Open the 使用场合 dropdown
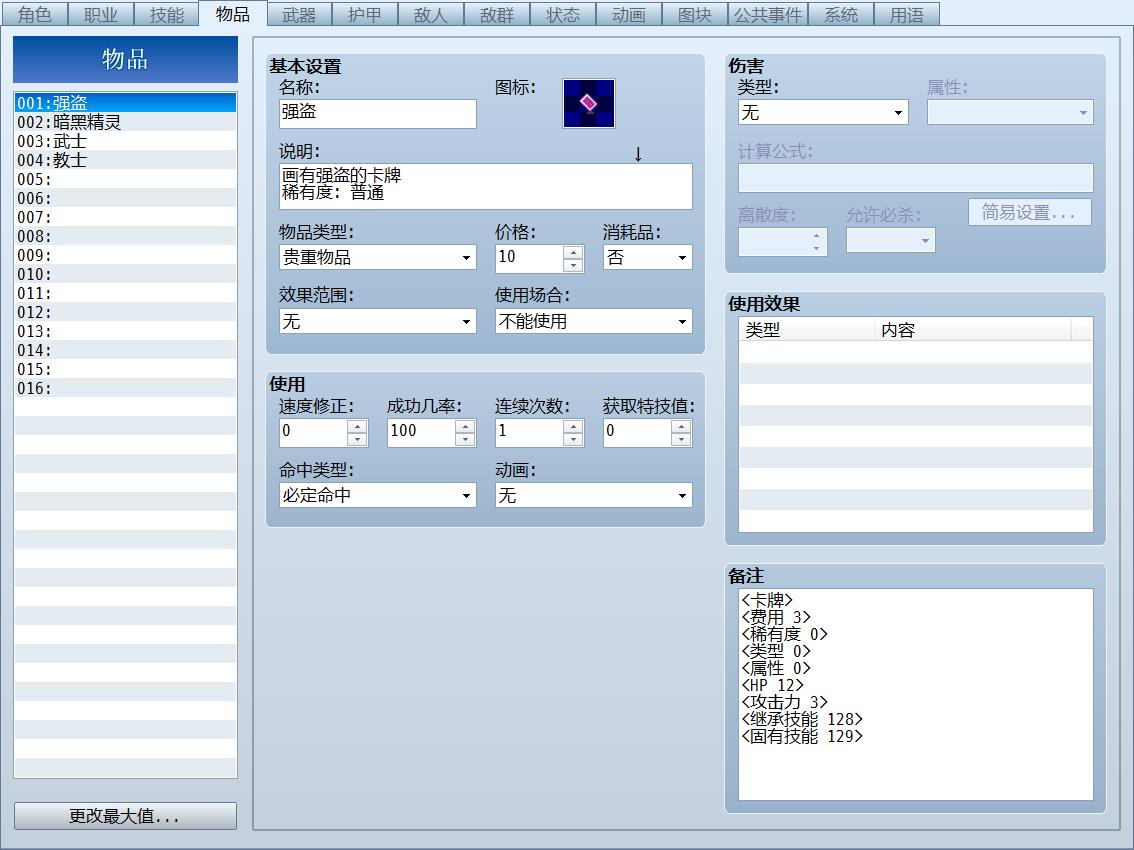Screen dimensions: 1134x850 [593, 321]
